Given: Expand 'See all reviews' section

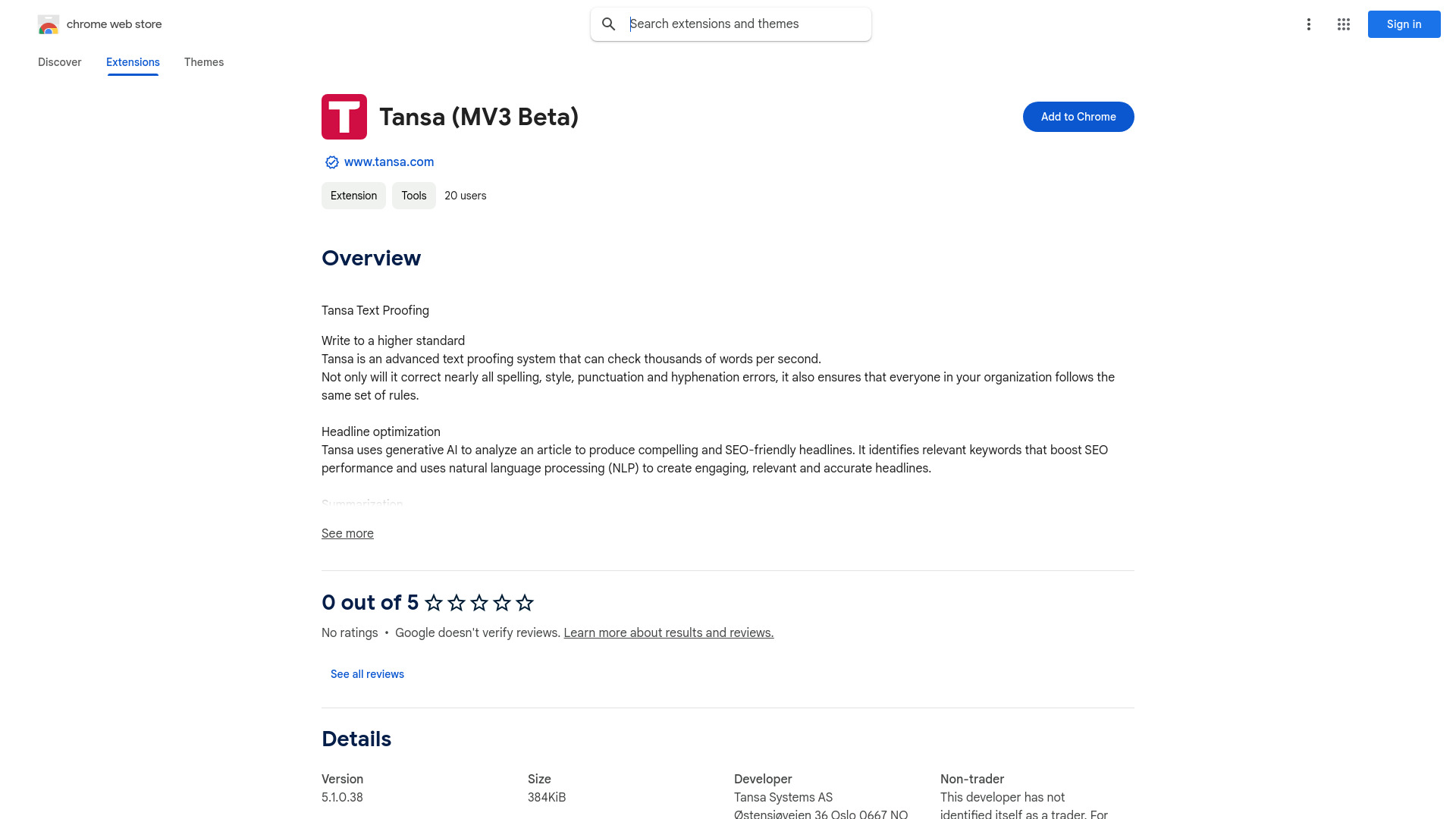Looking at the screenshot, I should (367, 673).
